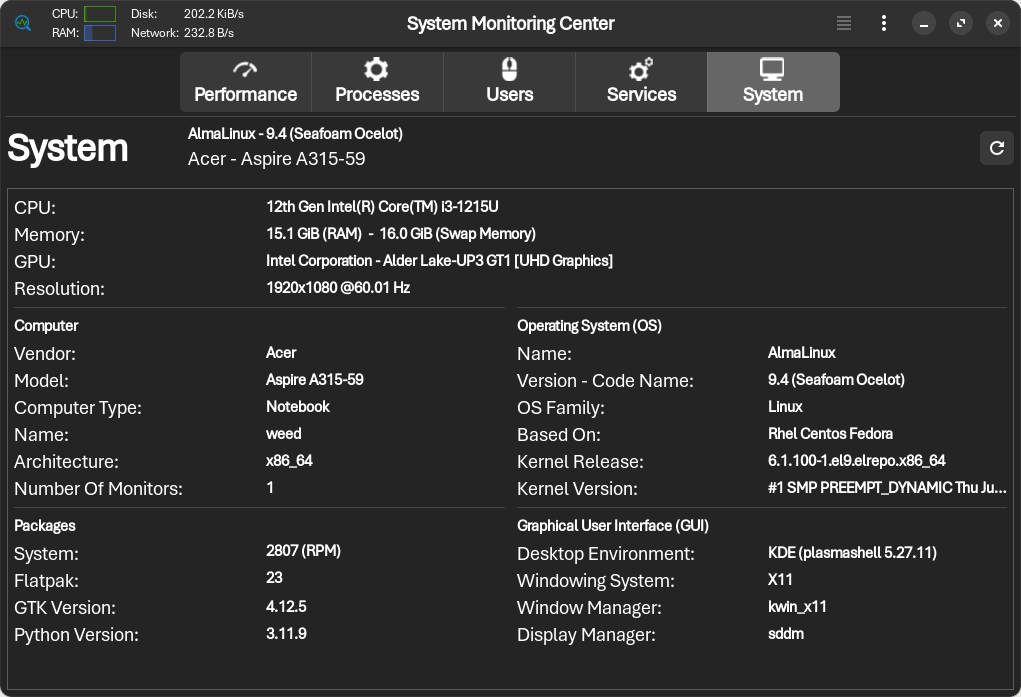The image size is (1021, 697).
Task: Click the RAM usage bar in header
Action: (x=100, y=33)
